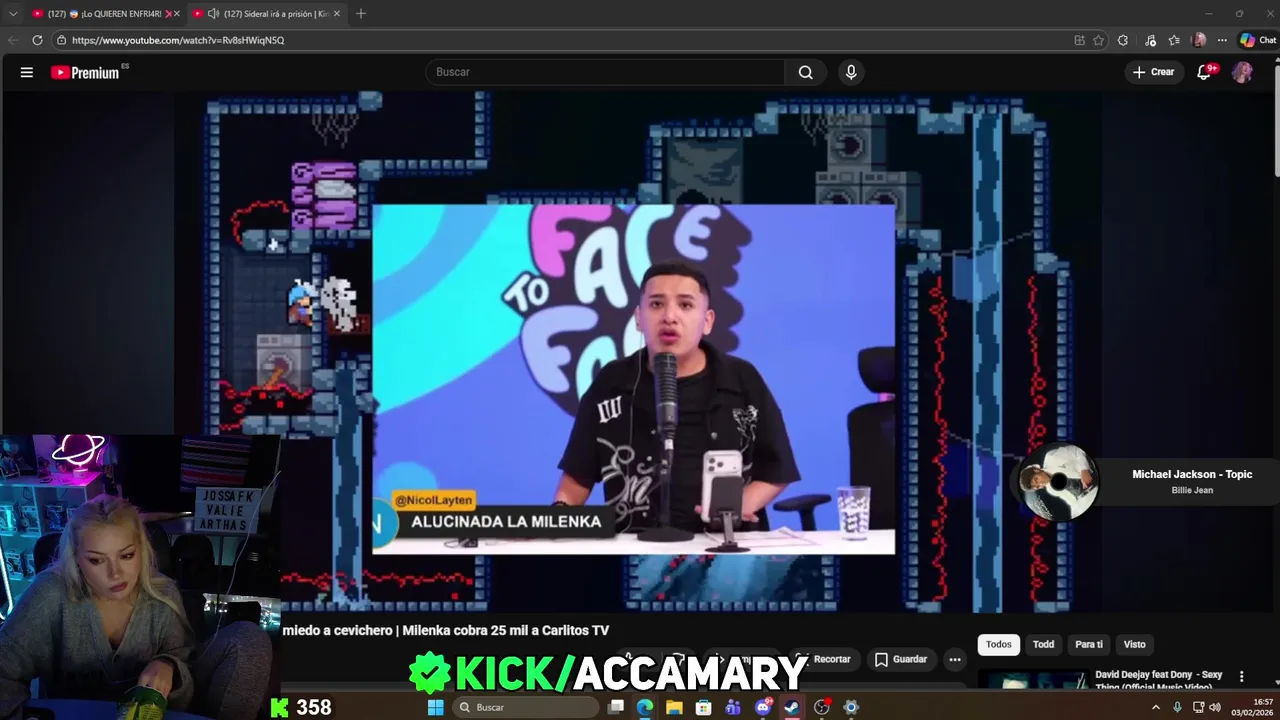Select the Todos filter chip
The width and height of the screenshot is (1280, 720).
(x=999, y=644)
